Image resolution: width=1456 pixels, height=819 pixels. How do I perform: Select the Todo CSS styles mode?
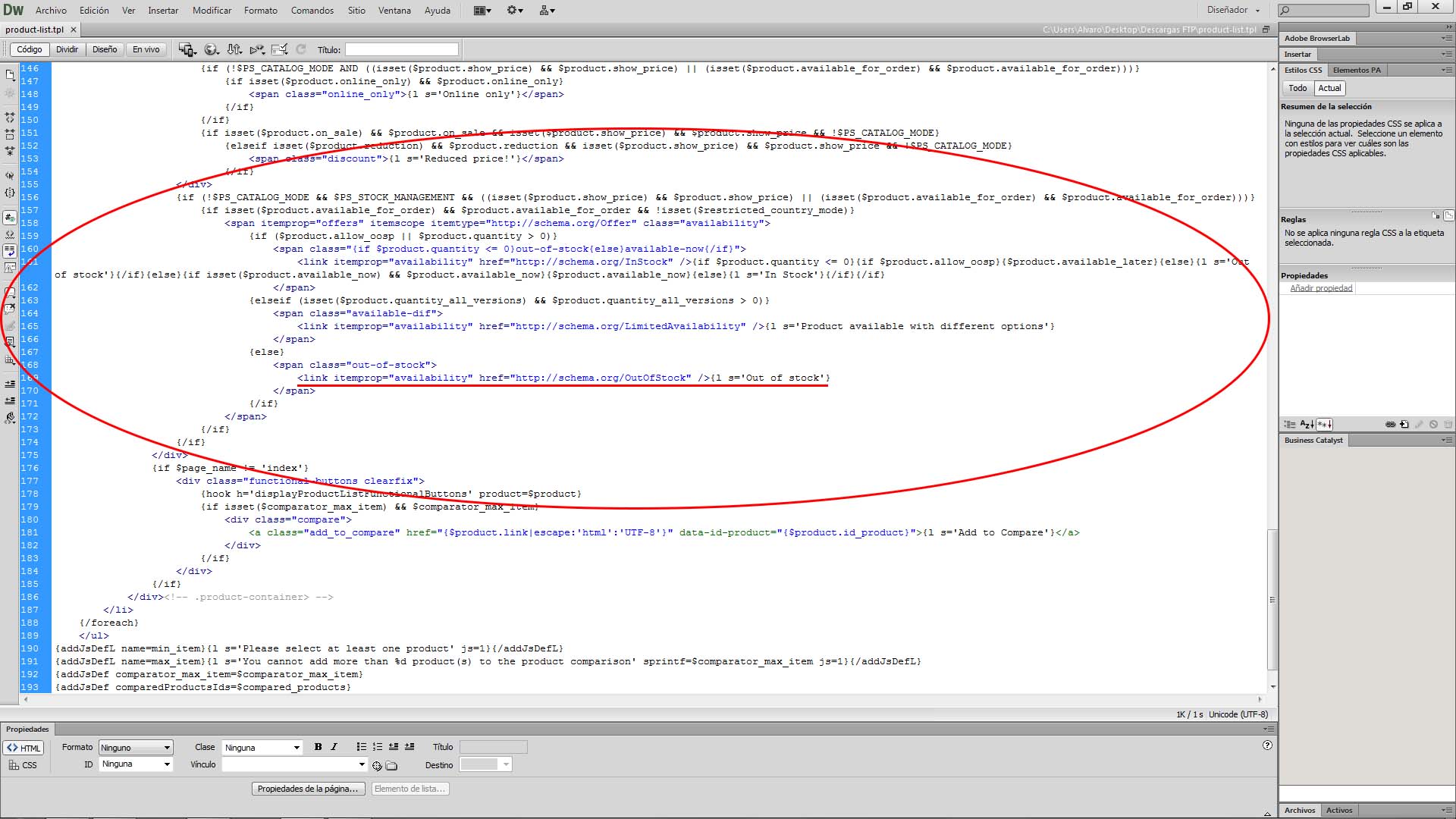click(x=1298, y=88)
